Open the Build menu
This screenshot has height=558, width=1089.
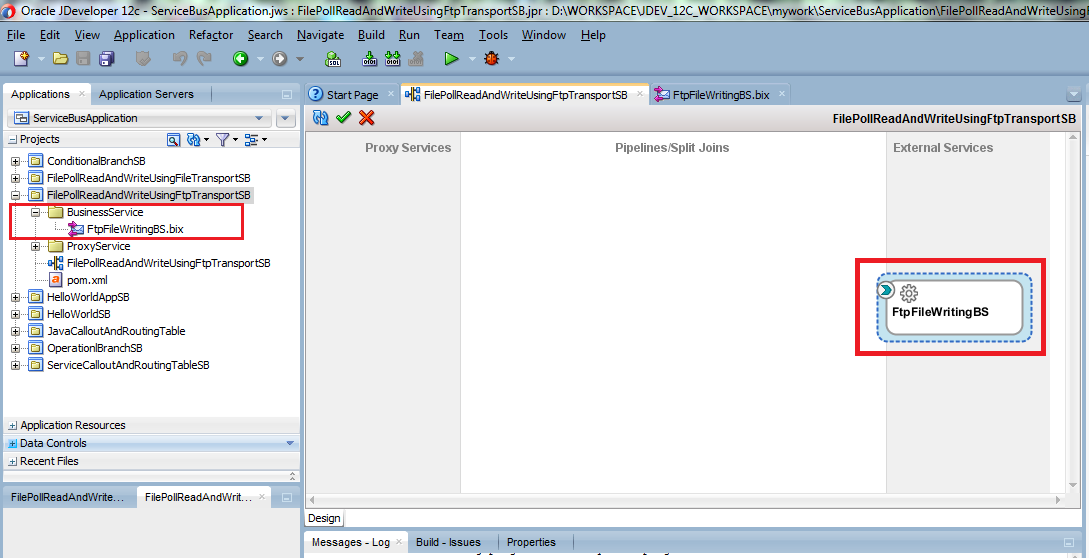[x=372, y=35]
